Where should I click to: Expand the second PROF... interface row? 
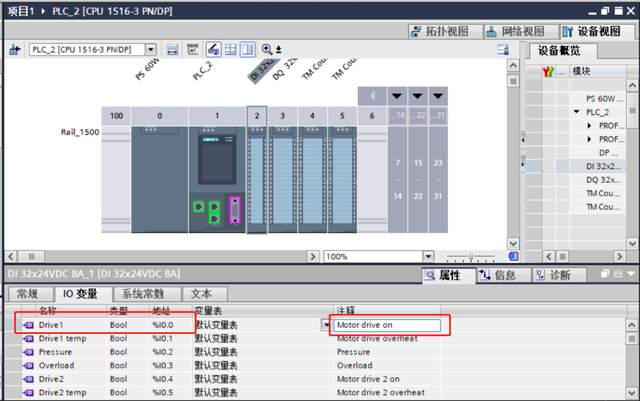(589, 139)
